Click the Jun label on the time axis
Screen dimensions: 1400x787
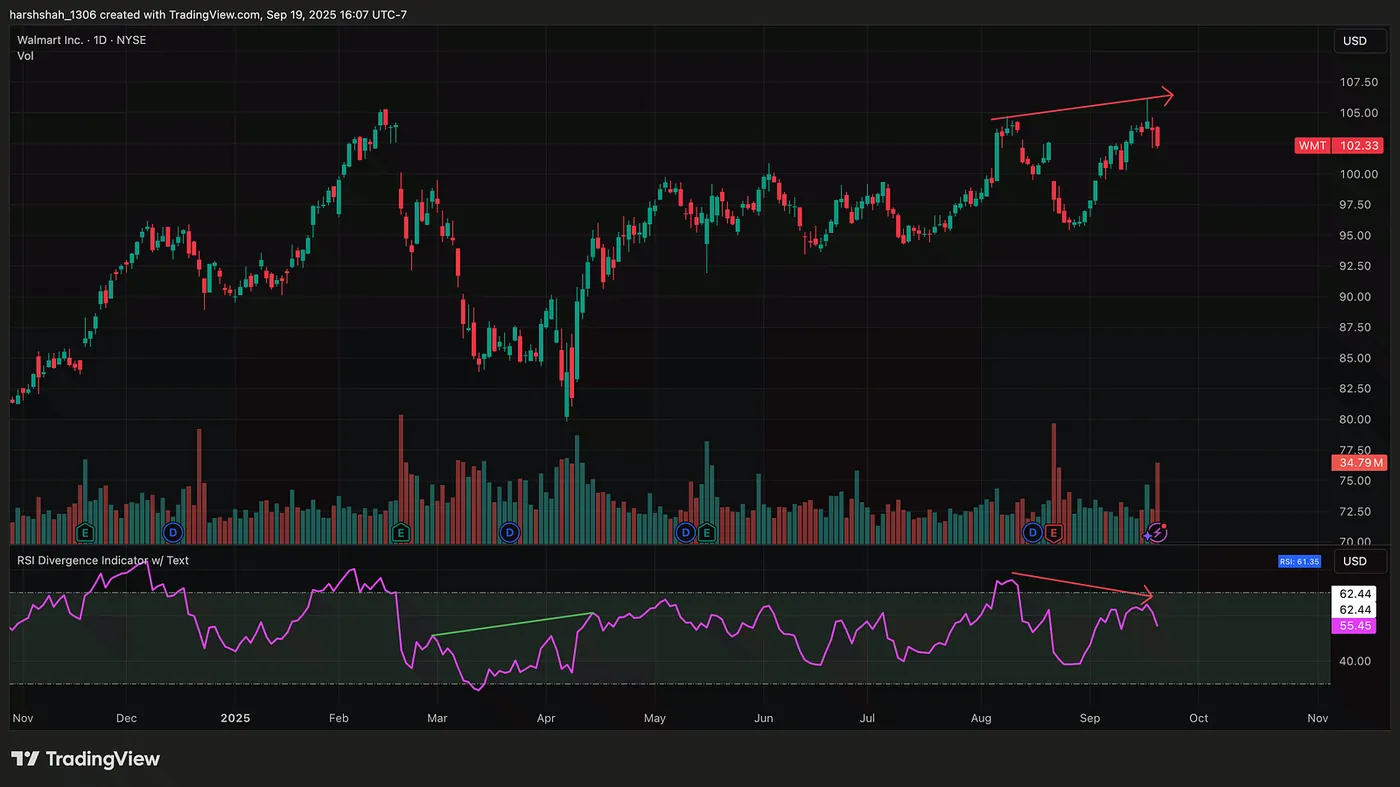763,718
